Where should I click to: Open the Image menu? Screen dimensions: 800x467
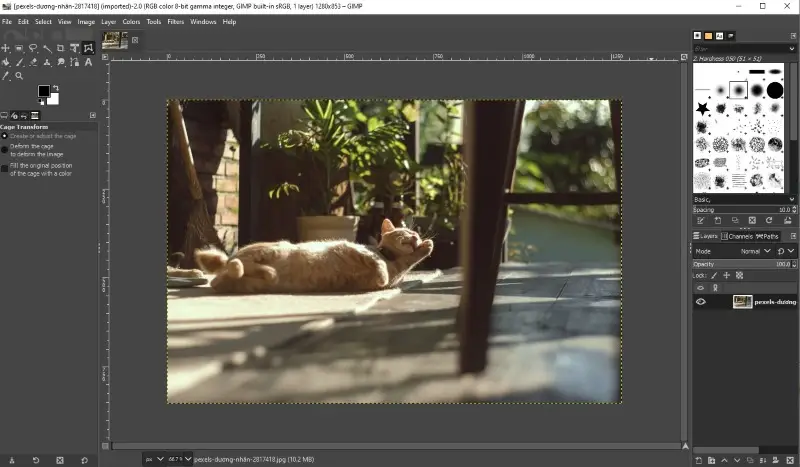coord(86,21)
